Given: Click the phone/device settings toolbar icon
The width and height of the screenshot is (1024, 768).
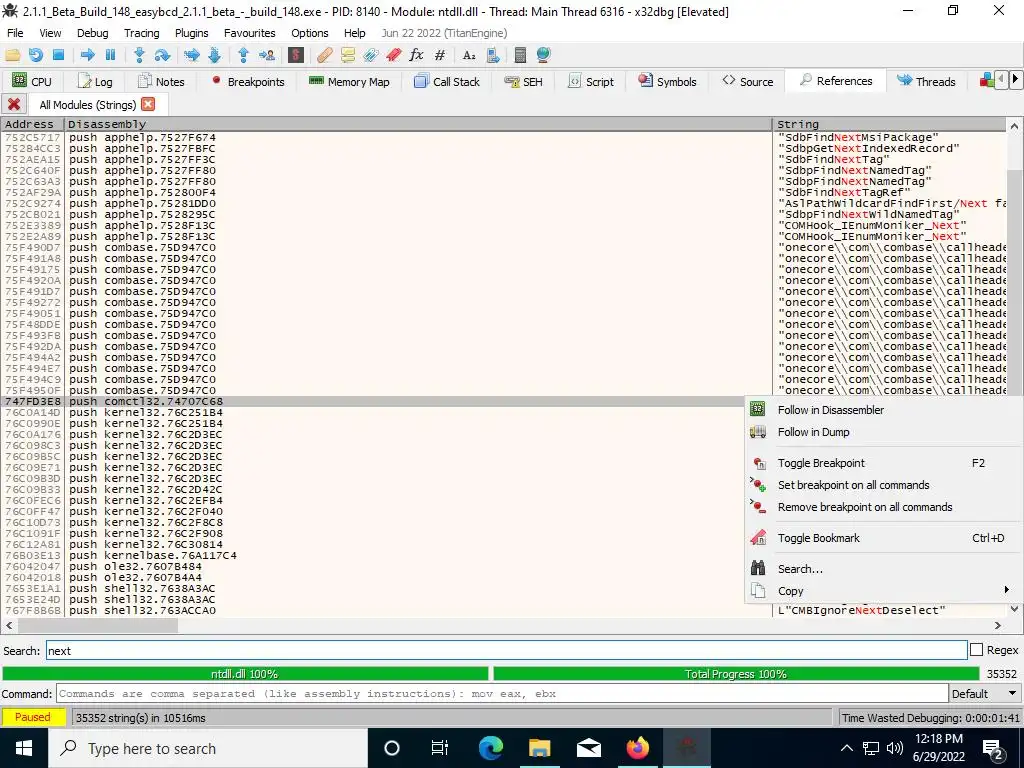Looking at the screenshot, I should 492,56.
